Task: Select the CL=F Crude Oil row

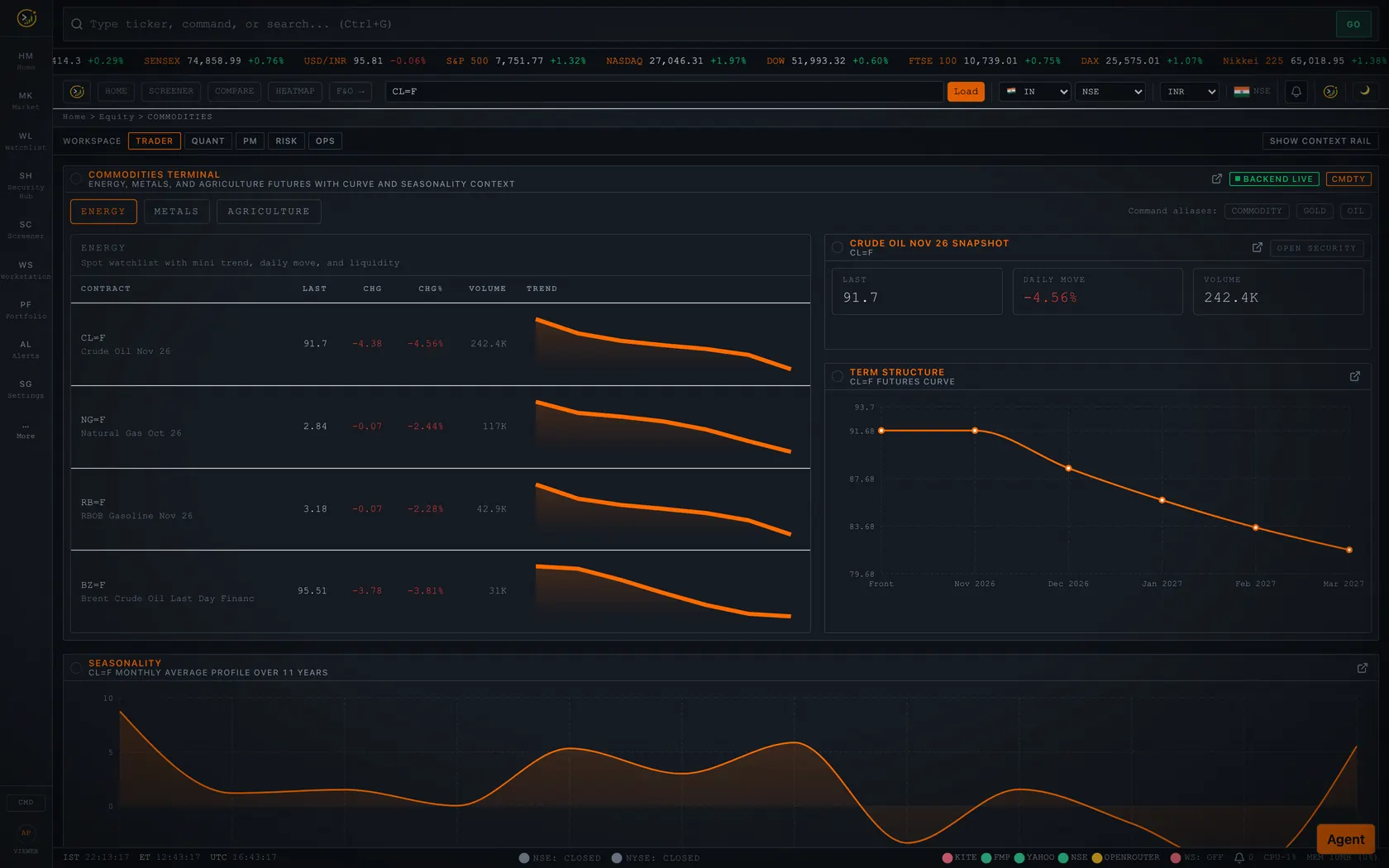Action: point(441,344)
